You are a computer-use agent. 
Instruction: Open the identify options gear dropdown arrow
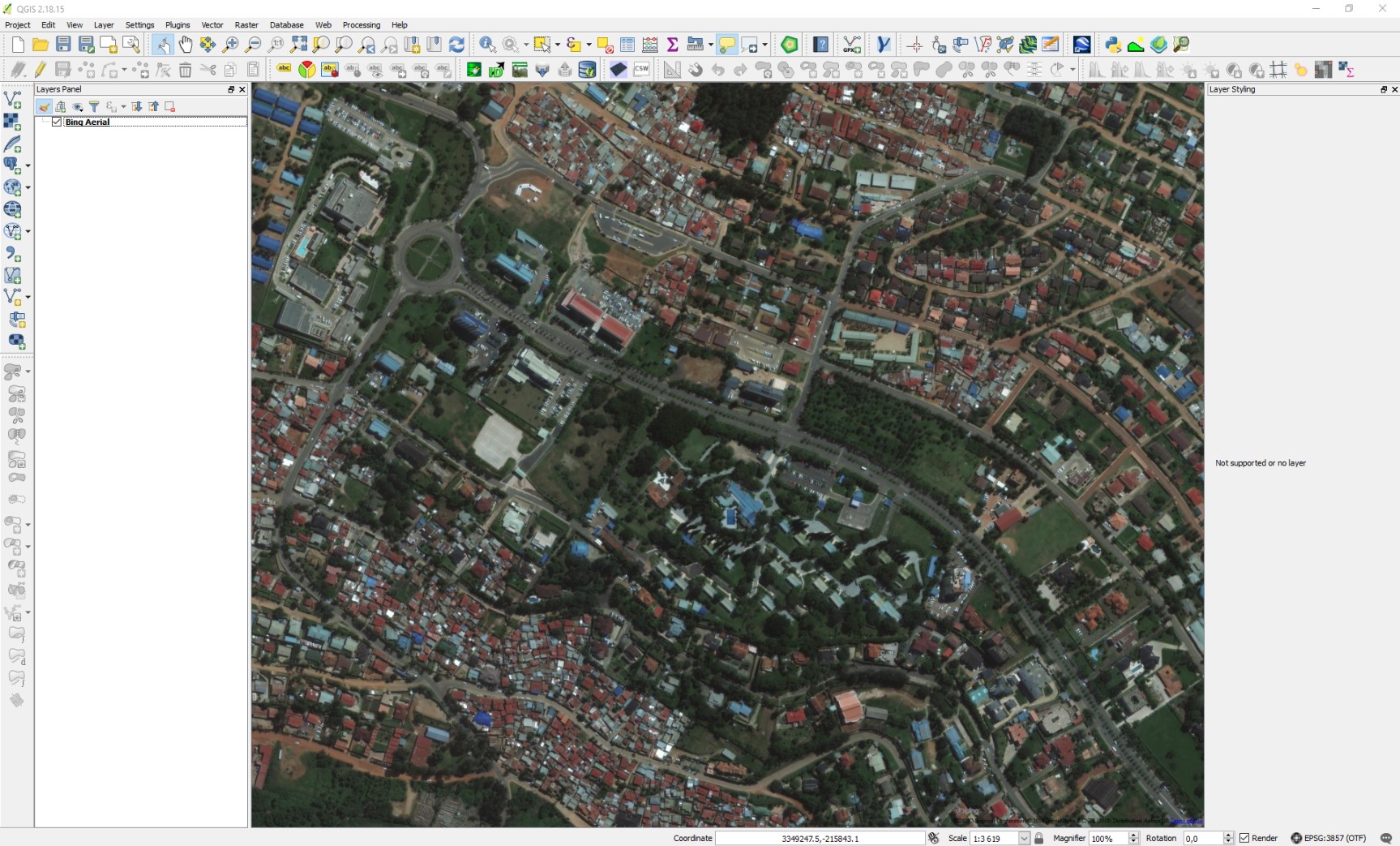tap(526, 45)
